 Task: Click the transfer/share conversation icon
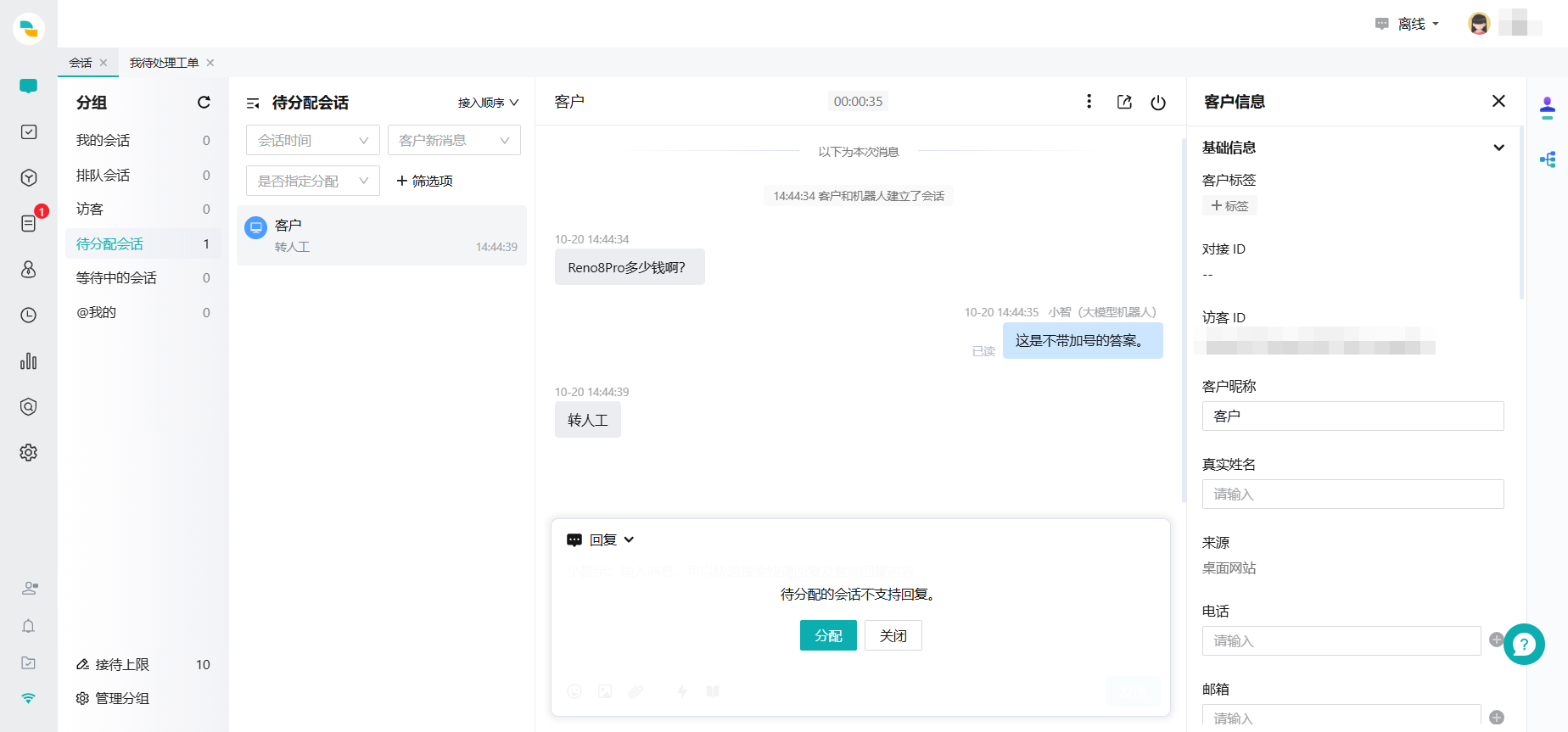pos(1124,102)
